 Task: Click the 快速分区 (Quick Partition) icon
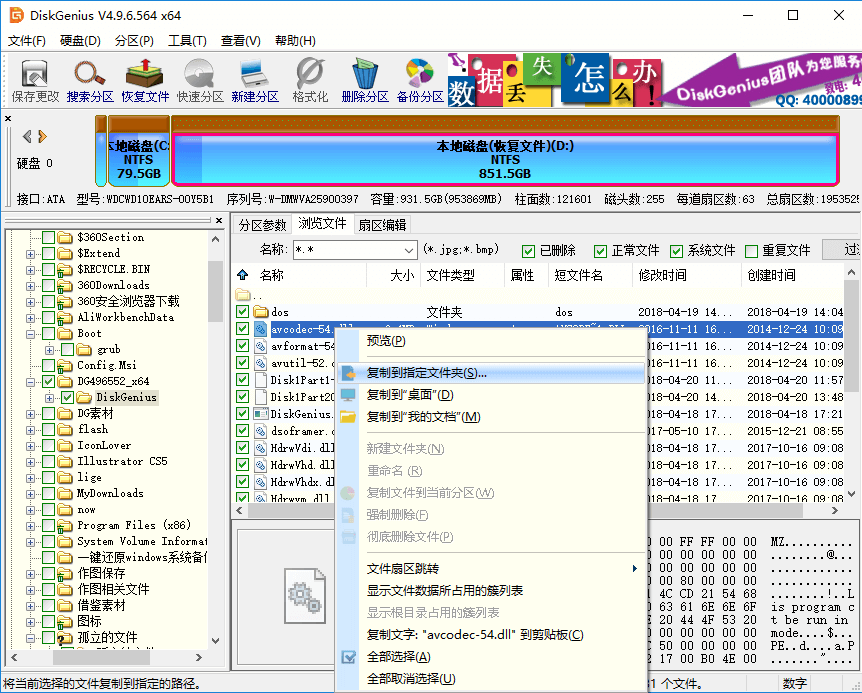click(x=197, y=80)
